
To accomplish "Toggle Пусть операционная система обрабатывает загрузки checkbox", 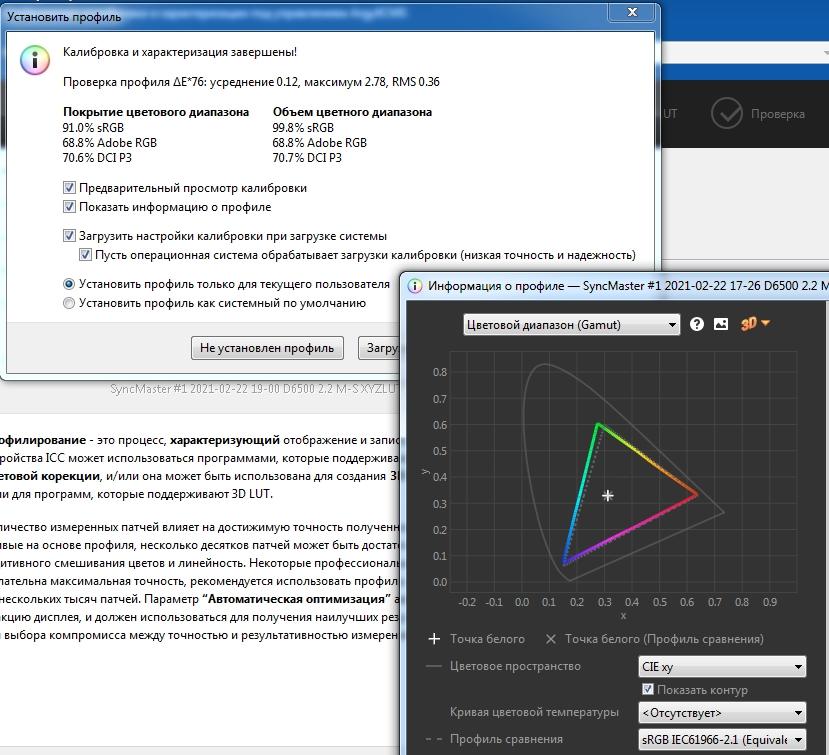I will pyautogui.click(x=85, y=255).
